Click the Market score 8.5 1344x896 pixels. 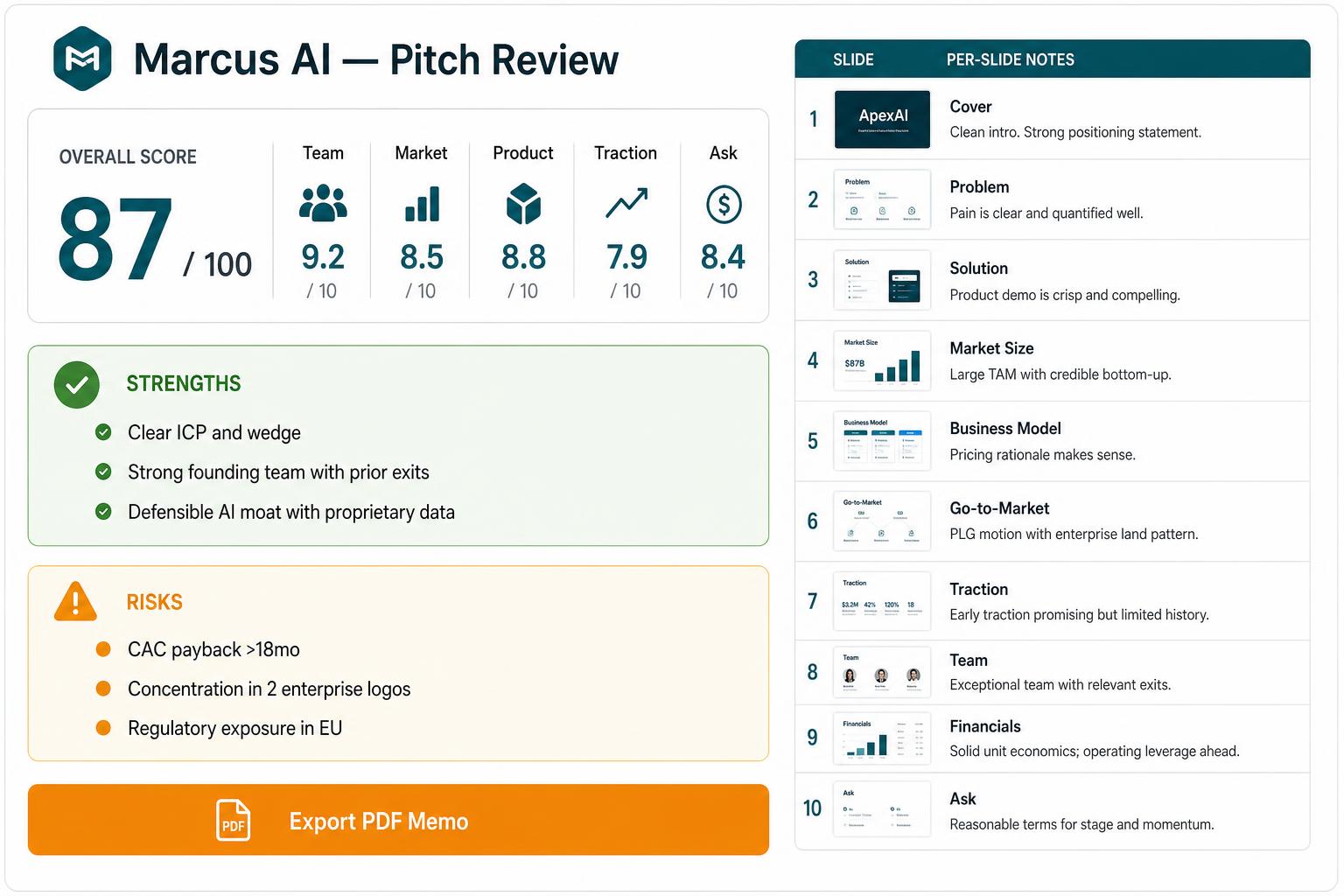pyautogui.click(x=422, y=257)
